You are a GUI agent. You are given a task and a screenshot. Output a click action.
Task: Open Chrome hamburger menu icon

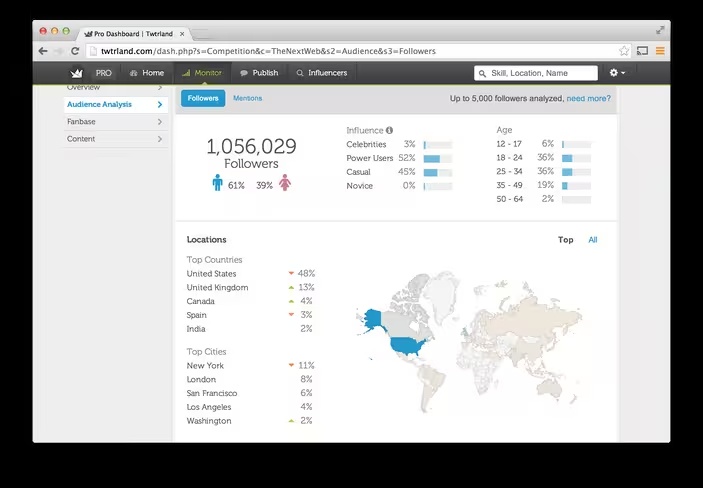(660, 51)
